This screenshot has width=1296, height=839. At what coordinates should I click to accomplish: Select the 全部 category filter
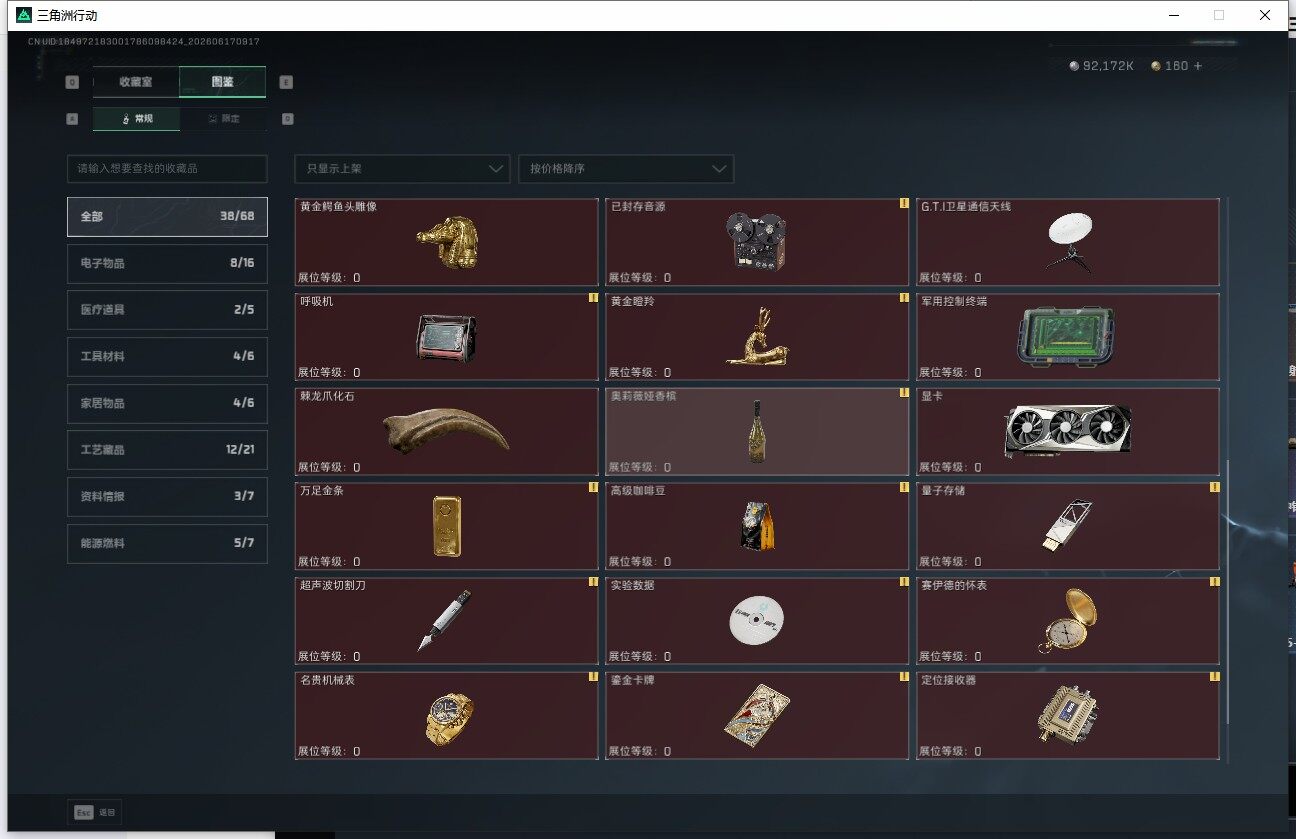167,216
